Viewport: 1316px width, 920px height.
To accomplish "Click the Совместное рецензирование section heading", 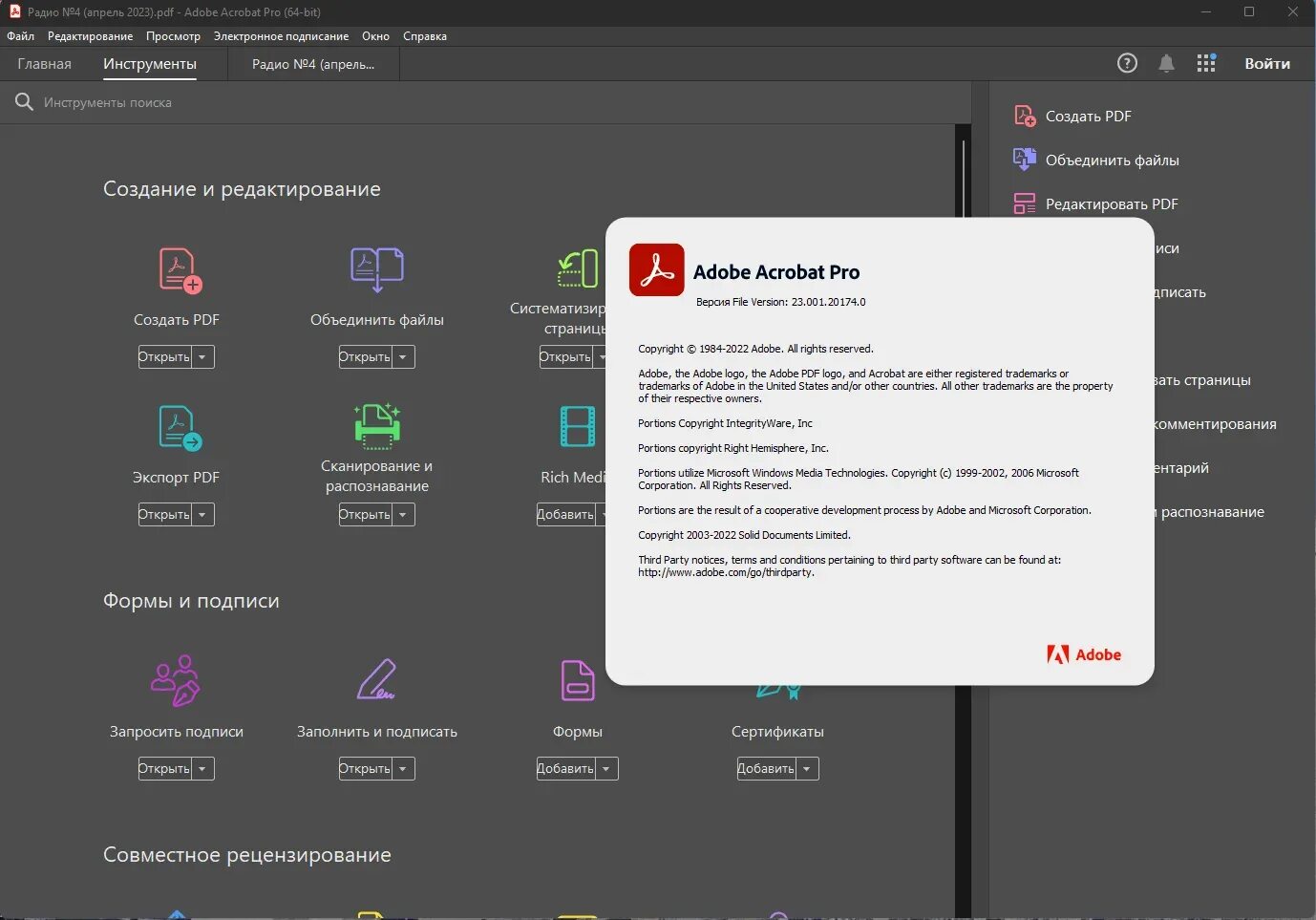I will (x=247, y=855).
